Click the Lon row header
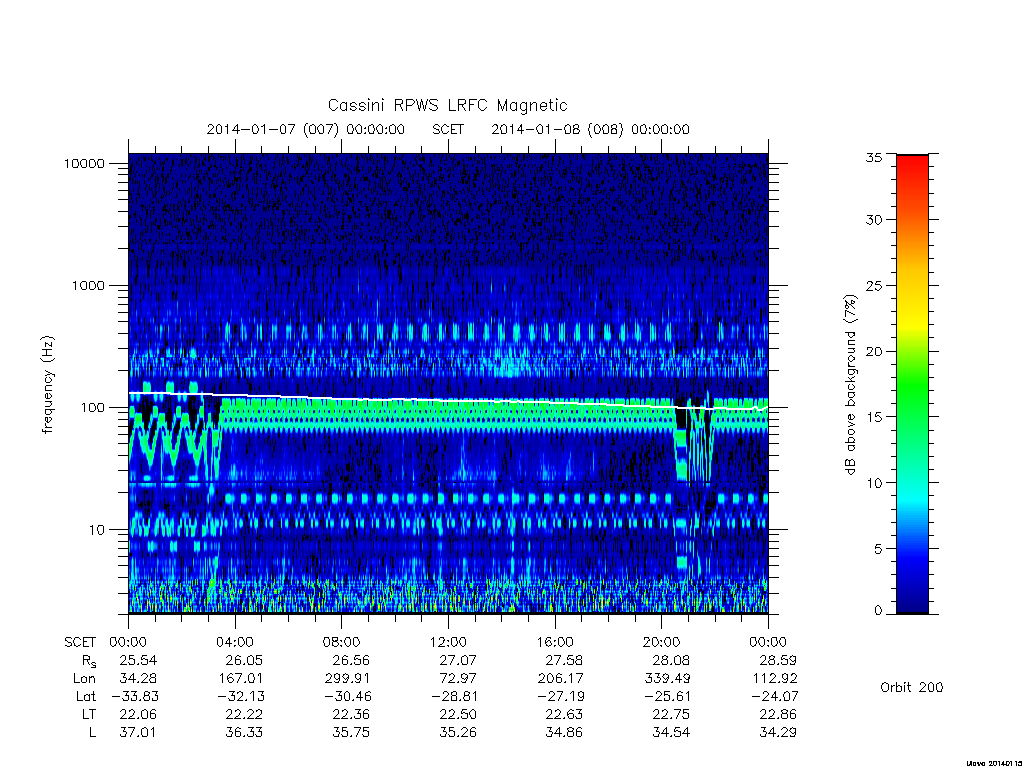This screenshot has width=1024, height=768. [x=84, y=679]
